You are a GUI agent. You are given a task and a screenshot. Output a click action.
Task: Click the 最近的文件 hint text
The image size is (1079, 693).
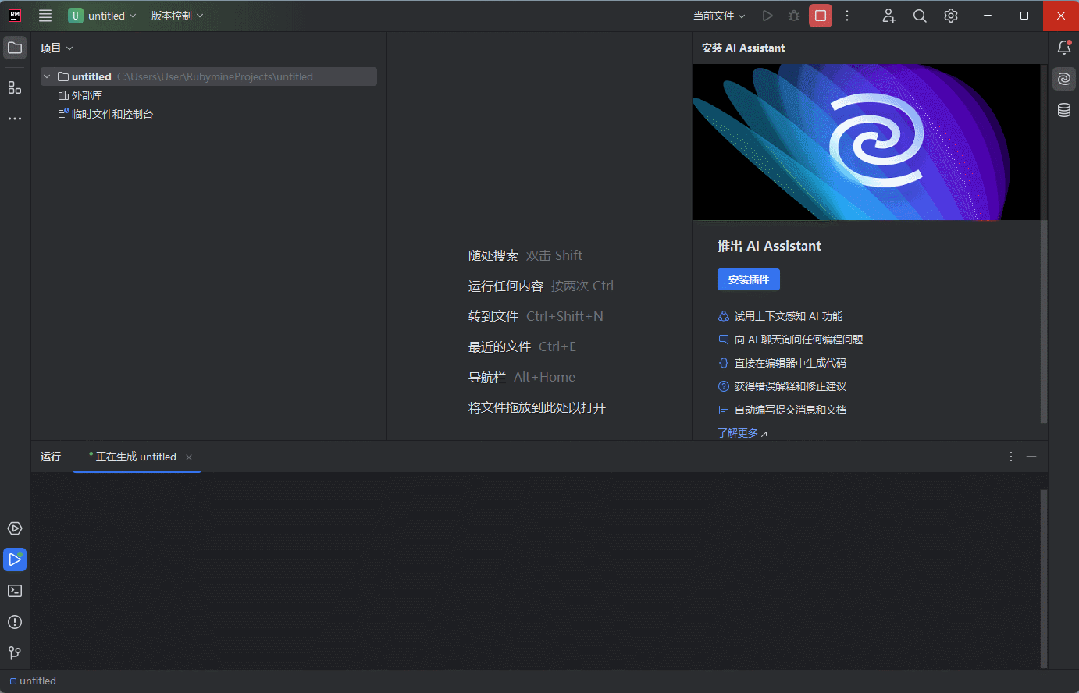(499, 347)
